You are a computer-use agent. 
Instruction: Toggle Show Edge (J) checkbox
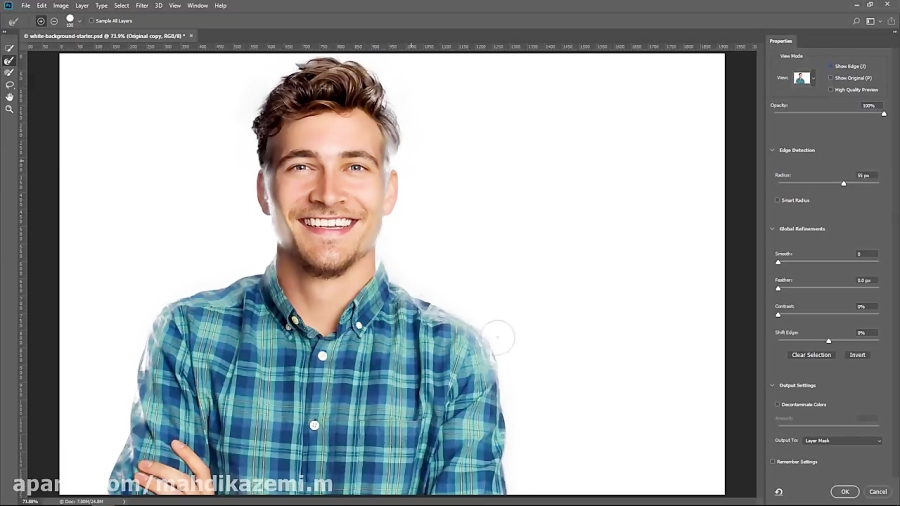coord(831,67)
